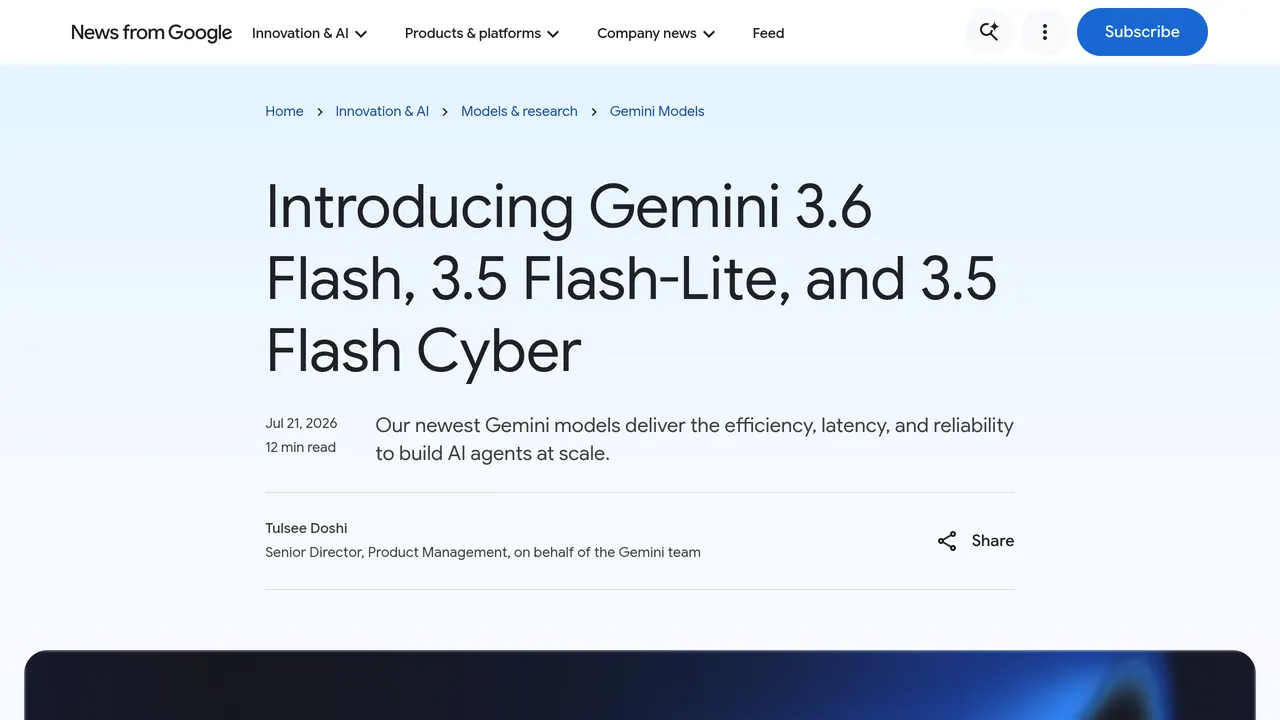Click the Subscribe button

click(1142, 32)
